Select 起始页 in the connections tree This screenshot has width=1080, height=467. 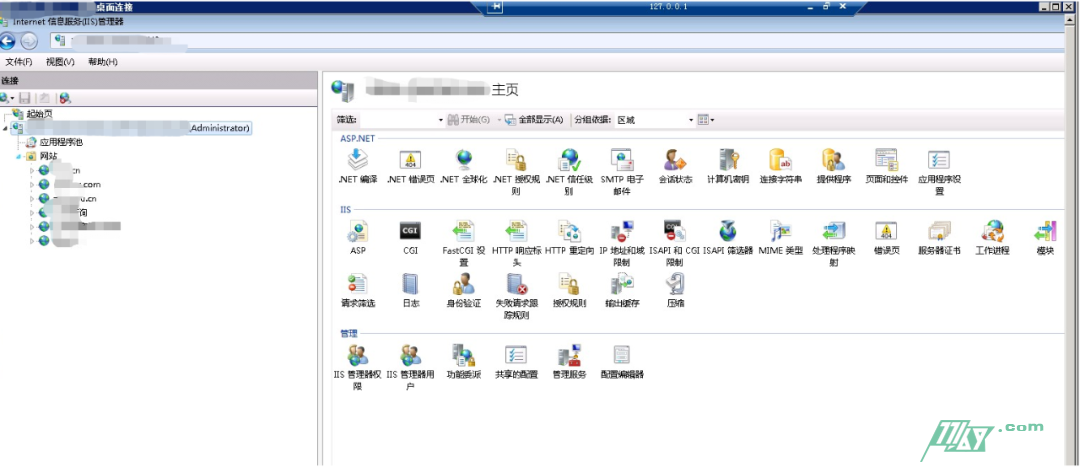click(40, 114)
